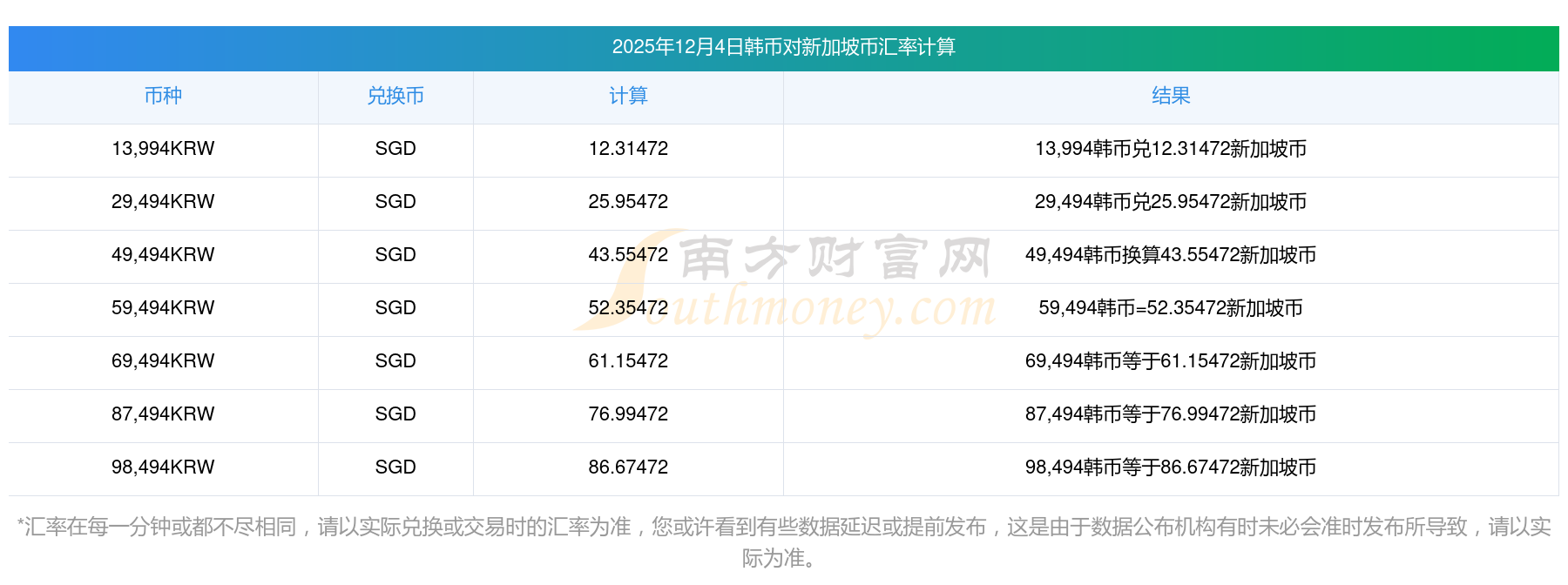Select the 计算 column header
1568x585 pixels.
point(628,96)
